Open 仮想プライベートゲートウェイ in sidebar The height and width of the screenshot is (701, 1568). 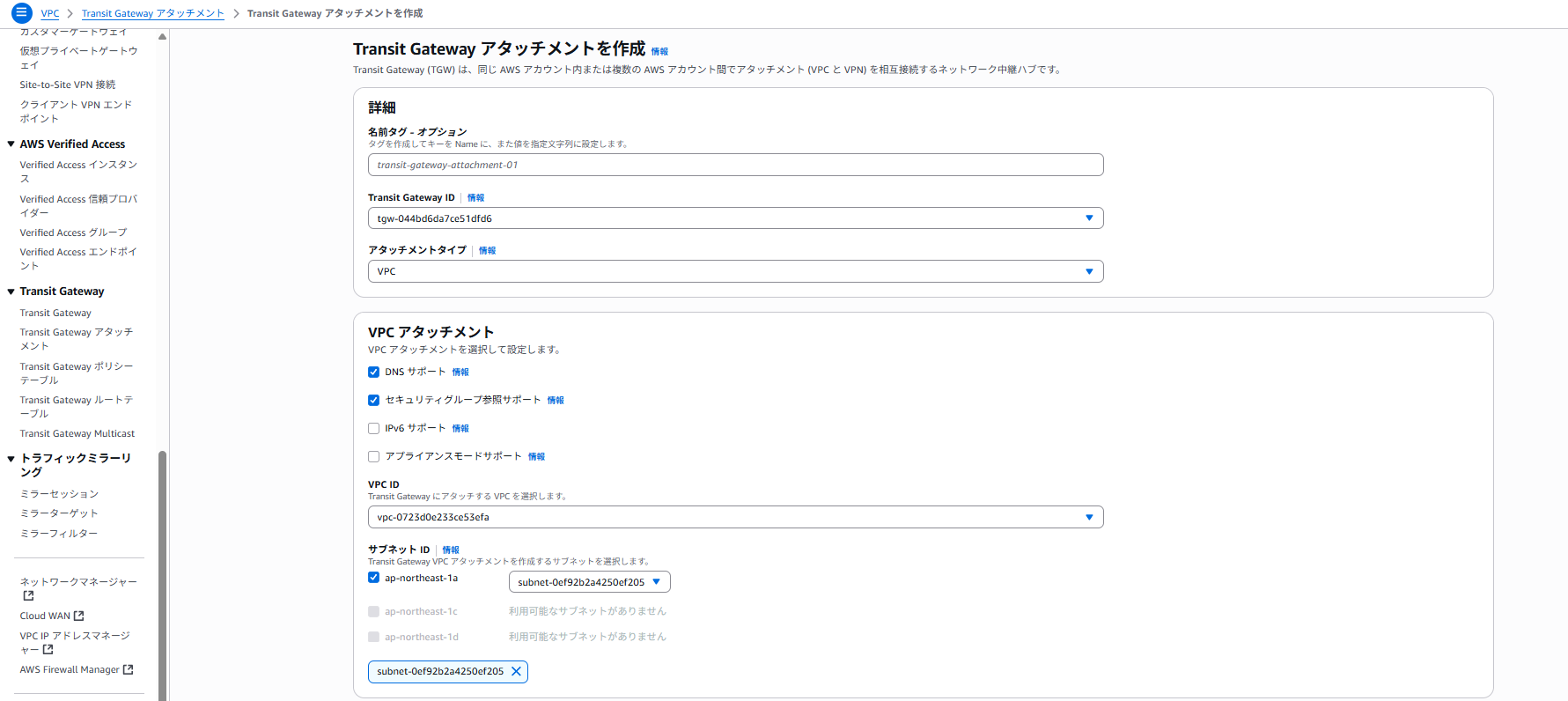click(78, 57)
